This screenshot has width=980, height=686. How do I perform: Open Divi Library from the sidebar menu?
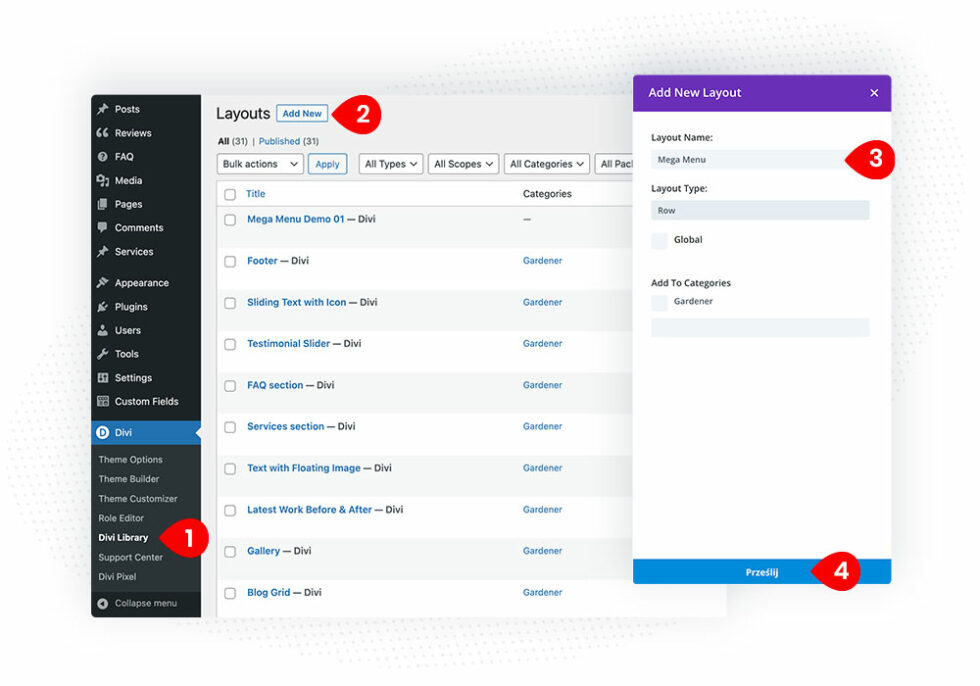tap(128, 537)
